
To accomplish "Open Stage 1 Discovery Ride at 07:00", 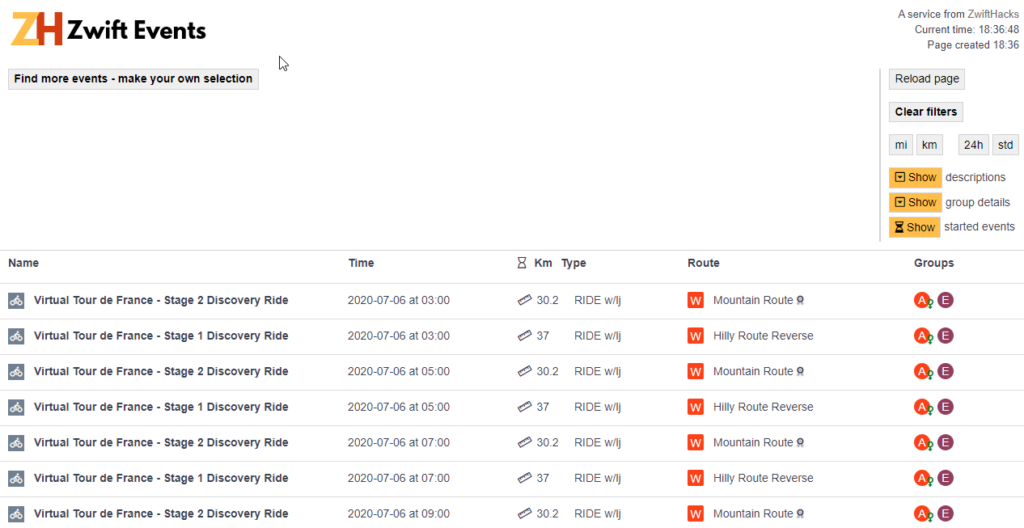I will [x=161, y=478].
